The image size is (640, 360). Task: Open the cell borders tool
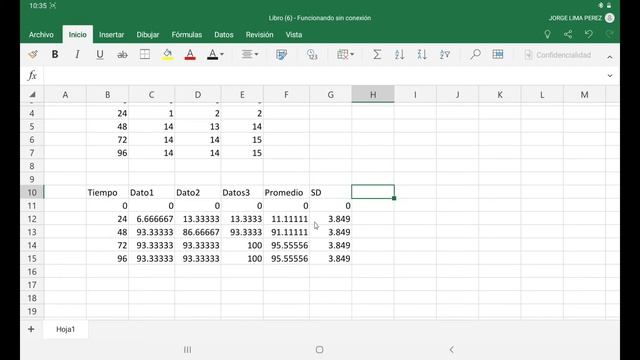pyautogui.click(x=144, y=54)
